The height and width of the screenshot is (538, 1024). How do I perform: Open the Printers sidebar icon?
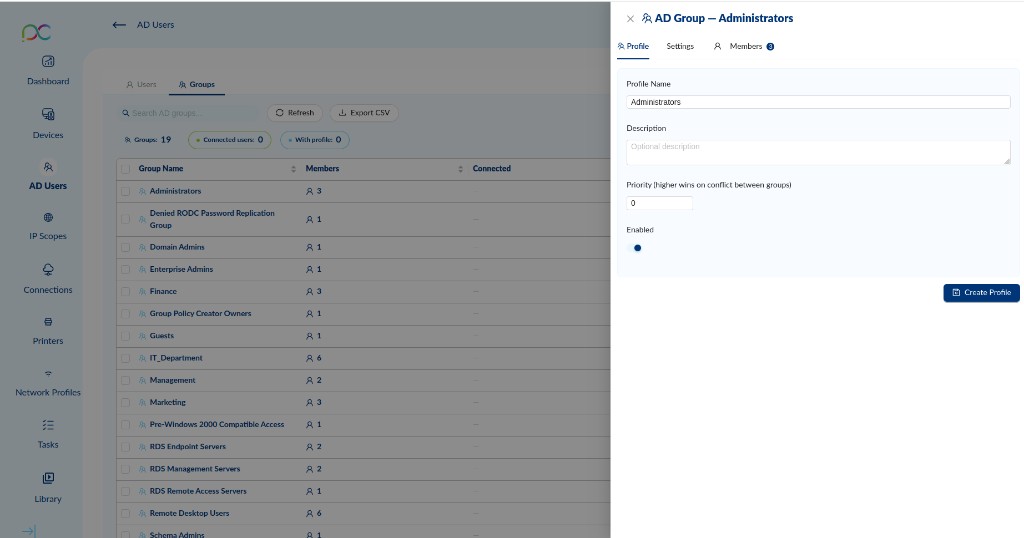tap(48, 322)
